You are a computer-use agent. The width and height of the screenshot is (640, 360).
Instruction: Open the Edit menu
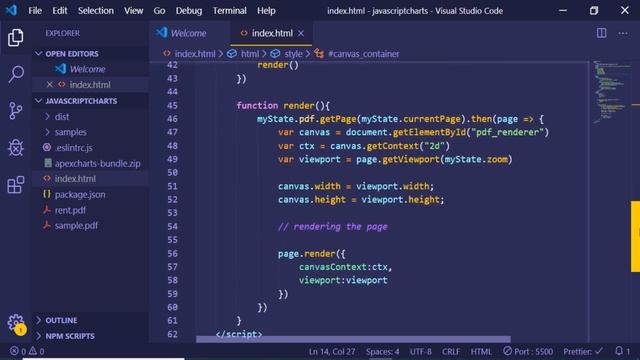[x=60, y=11]
